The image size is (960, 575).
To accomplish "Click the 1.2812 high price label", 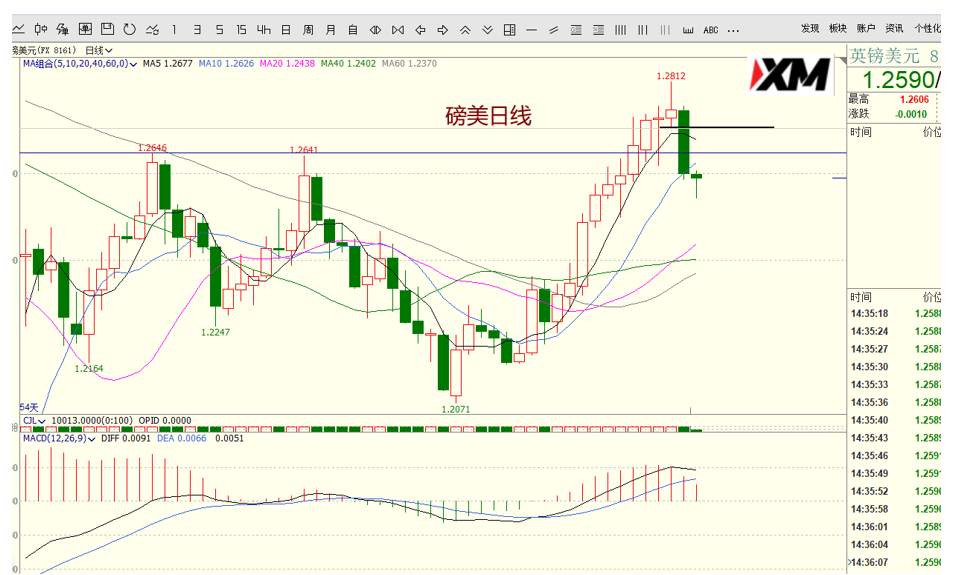I will [671, 76].
